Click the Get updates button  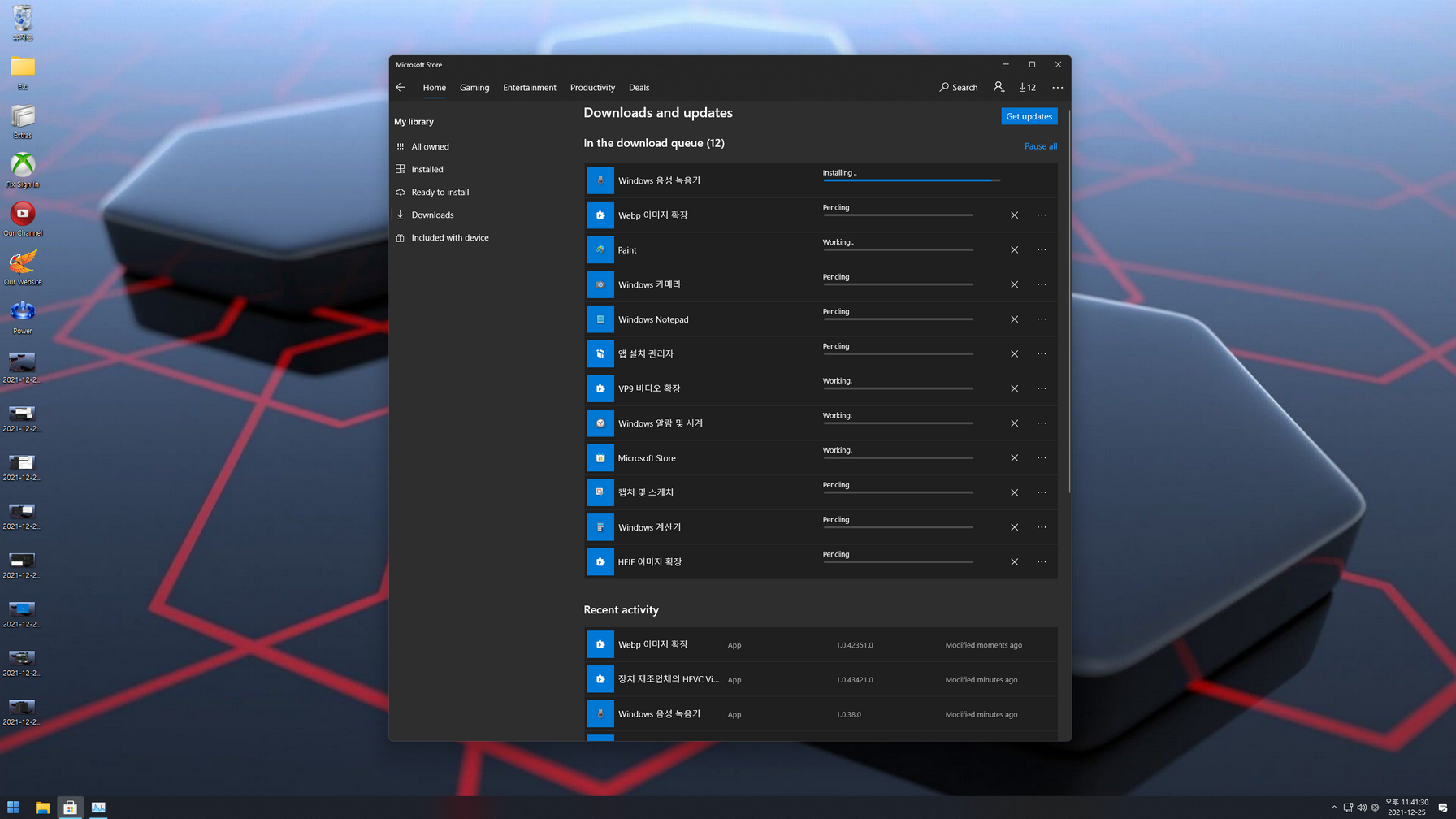click(1029, 116)
